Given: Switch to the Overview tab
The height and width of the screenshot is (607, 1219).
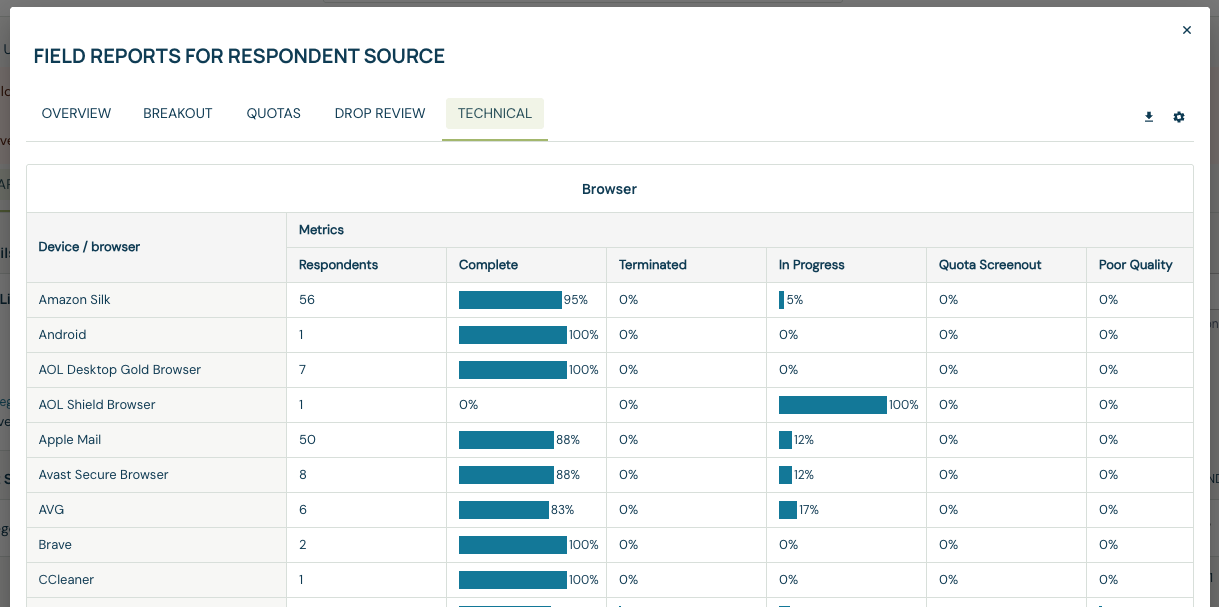Looking at the screenshot, I should point(76,114).
